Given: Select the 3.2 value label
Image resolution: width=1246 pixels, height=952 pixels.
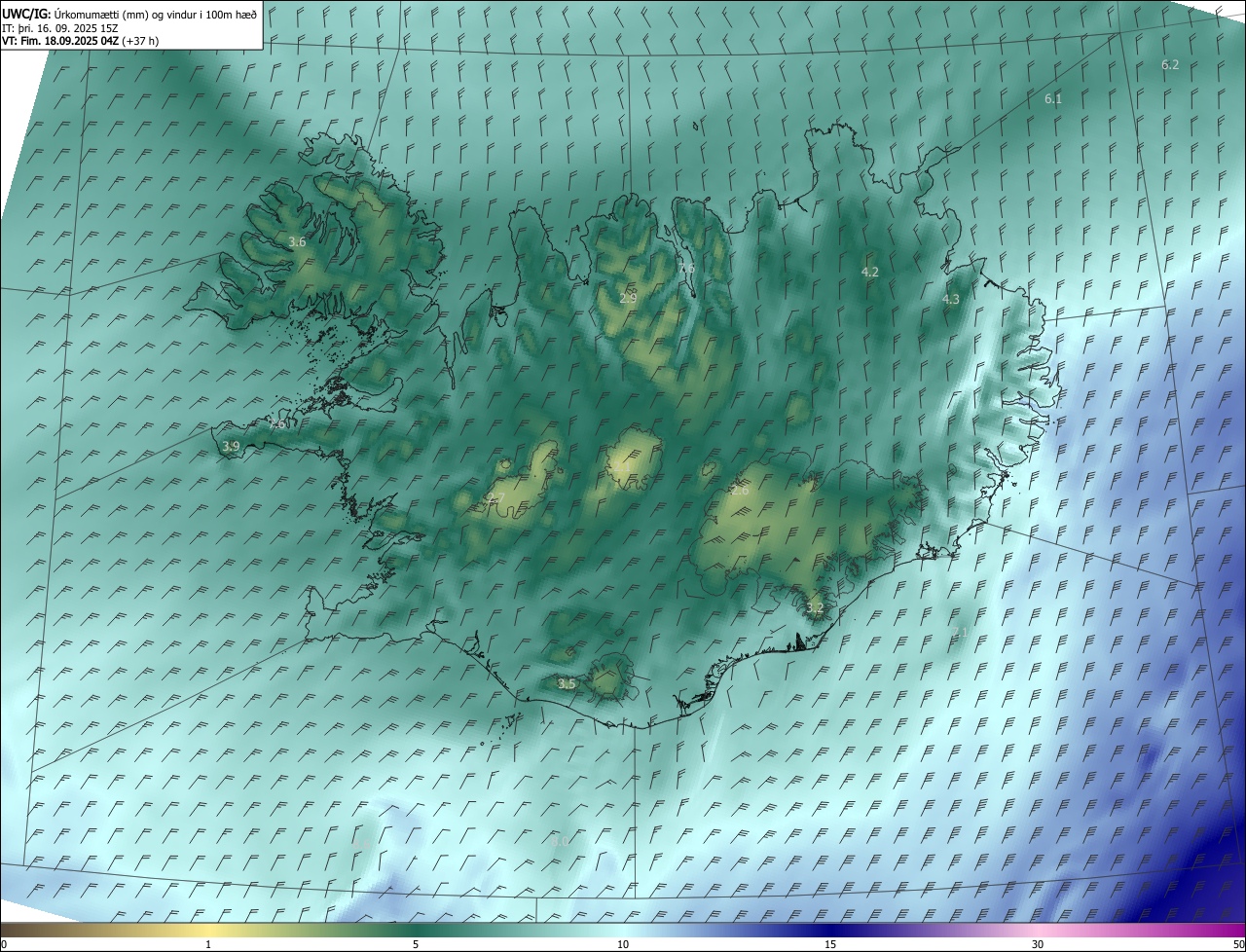Looking at the screenshot, I should (x=815, y=608).
